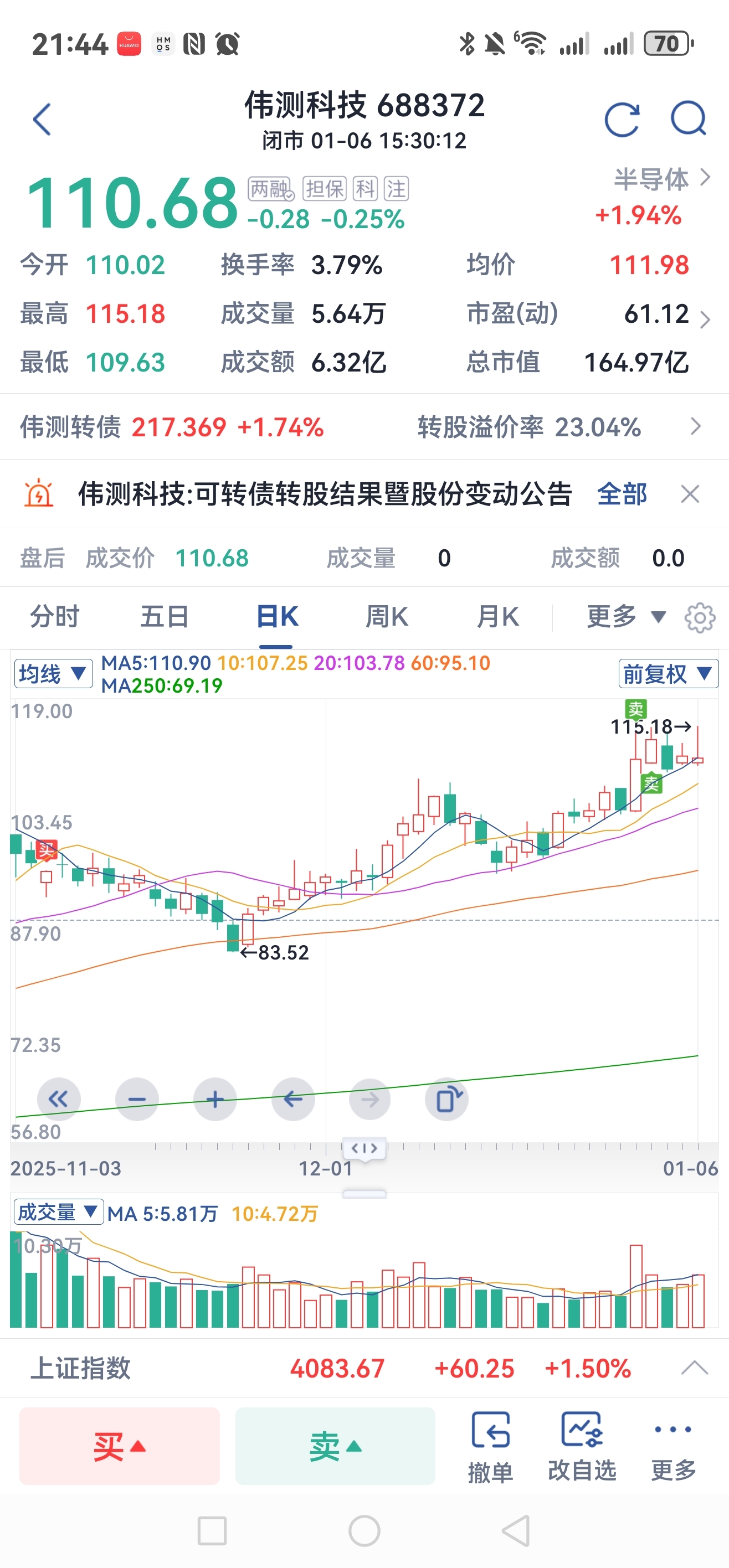The height and width of the screenshot is (1568, 729).
Task: Tap the 换手率 3.79% value
Action: (347, 265)
